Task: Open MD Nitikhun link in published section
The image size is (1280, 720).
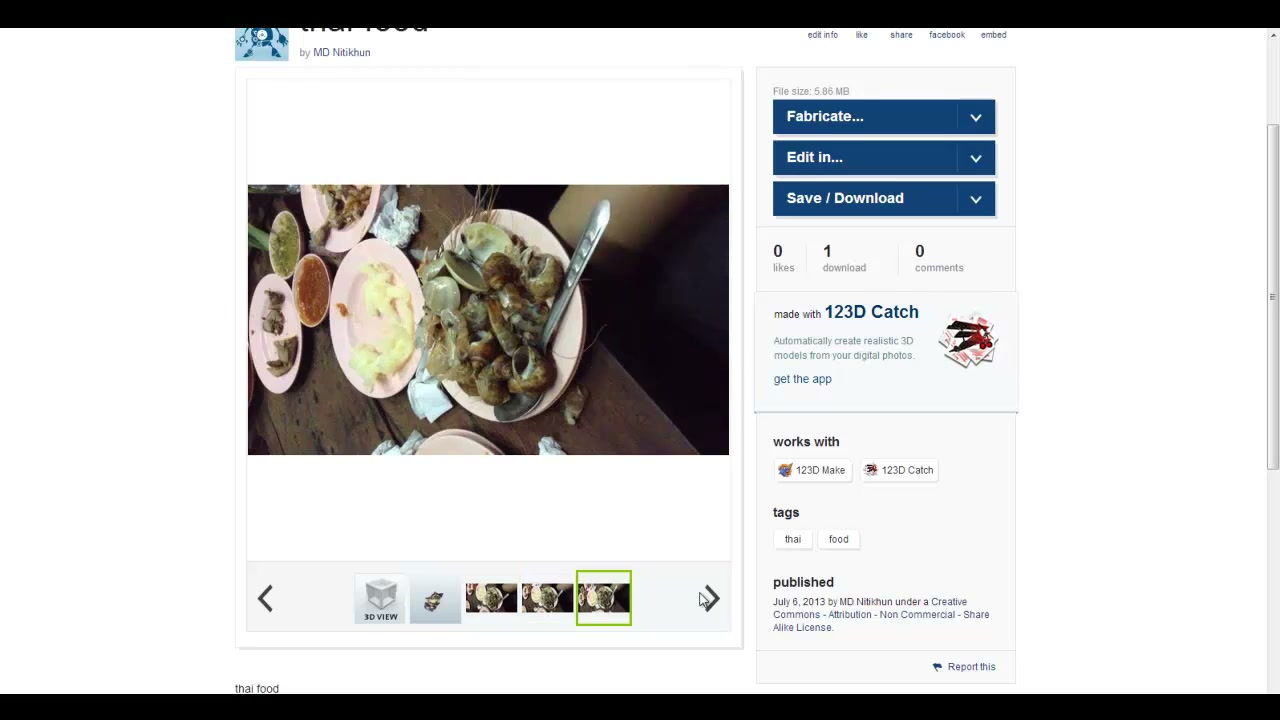Action: pyautogui.click(x=866, y=602)
